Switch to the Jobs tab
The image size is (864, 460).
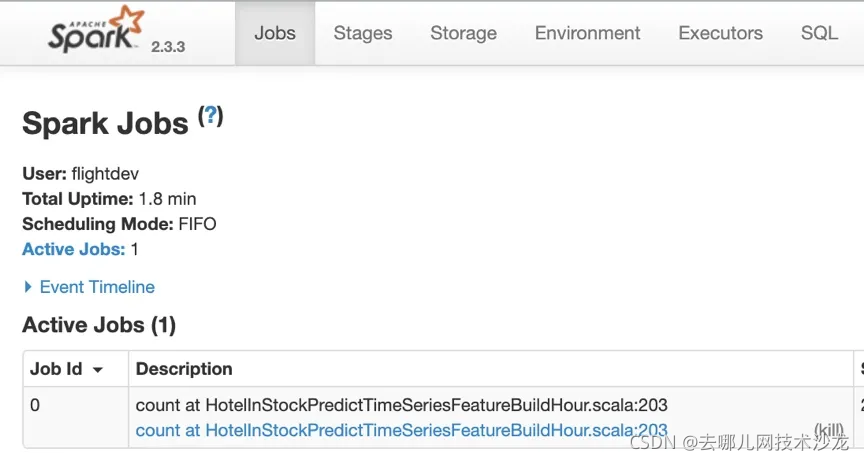click(275, 33)
